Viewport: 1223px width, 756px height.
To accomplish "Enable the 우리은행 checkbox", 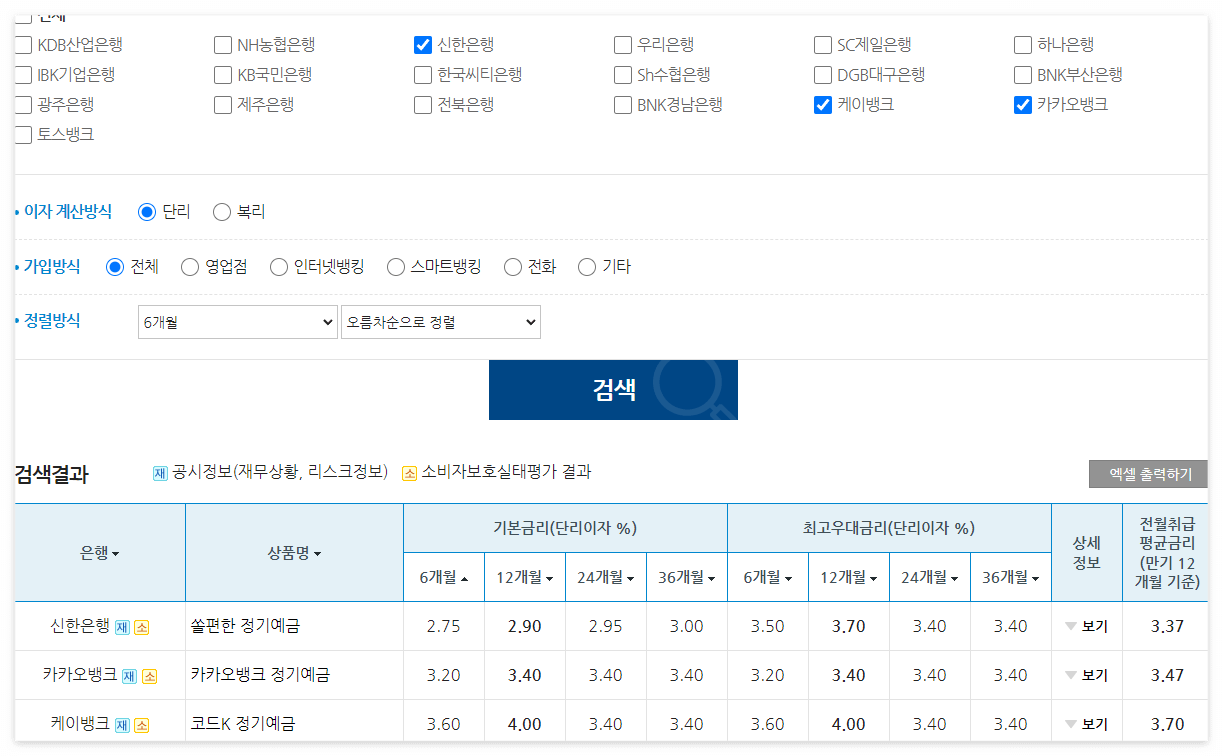I will click(x=622, y=45).
